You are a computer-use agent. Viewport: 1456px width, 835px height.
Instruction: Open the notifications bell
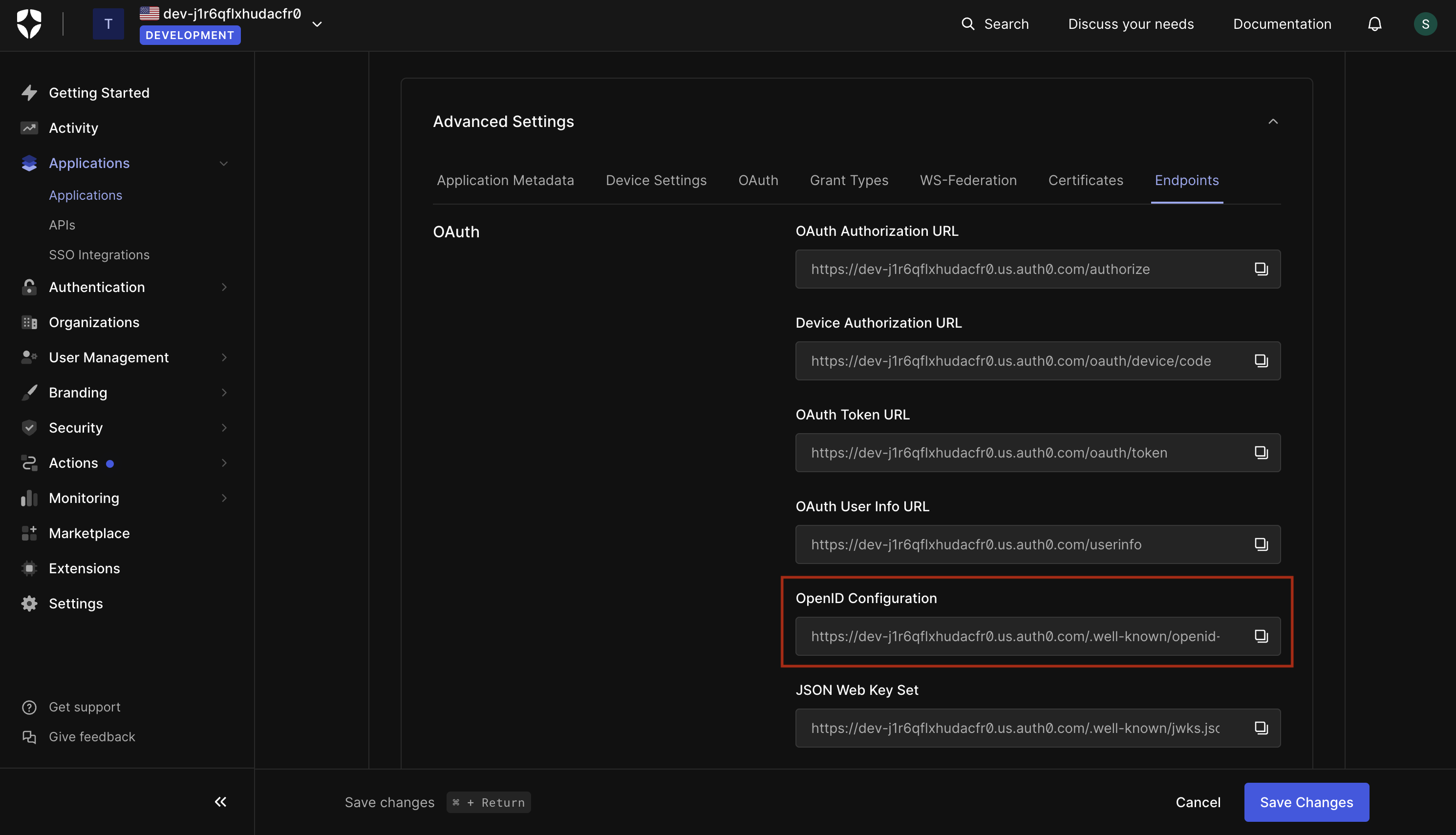click(x=1374, y=23)
